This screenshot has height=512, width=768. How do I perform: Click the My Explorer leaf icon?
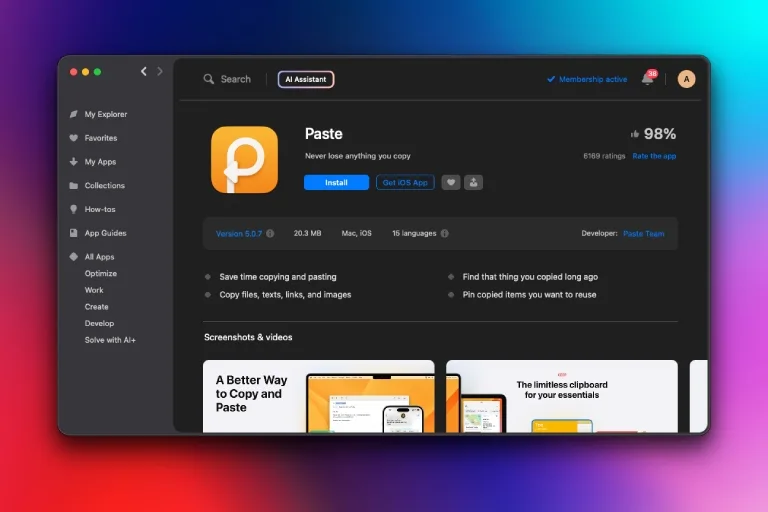(x=73, y=114)
